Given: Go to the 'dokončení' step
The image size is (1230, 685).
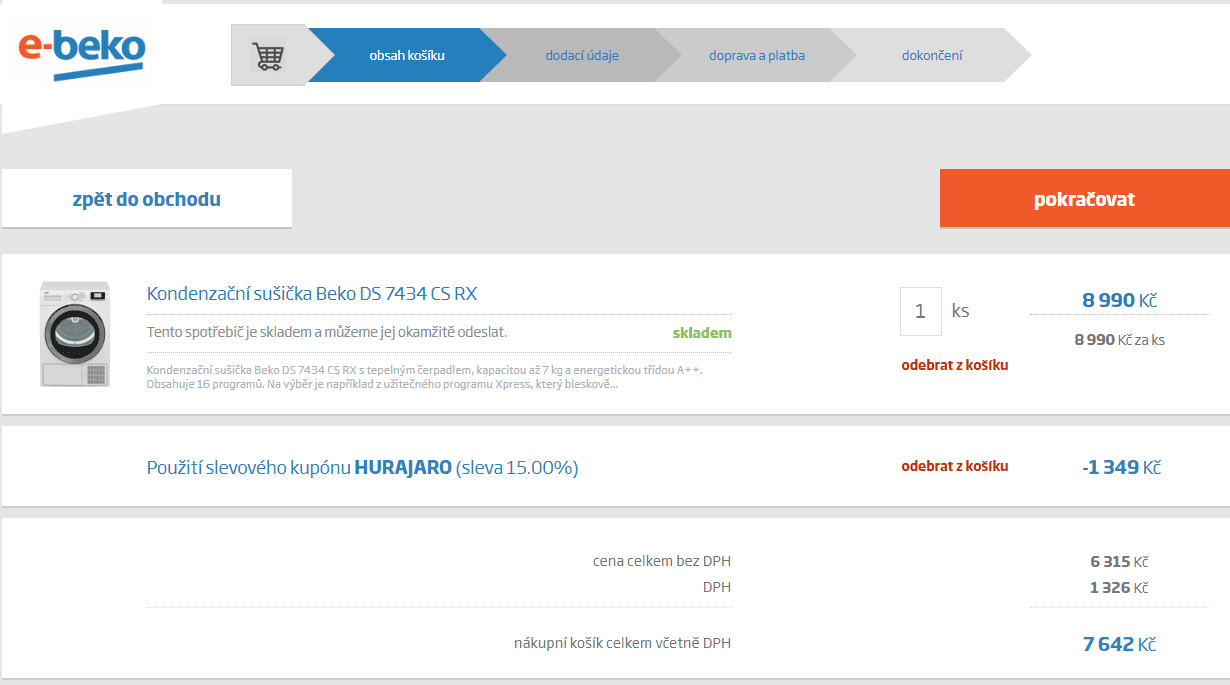Looking at the screenshot, I should [932, 55].
